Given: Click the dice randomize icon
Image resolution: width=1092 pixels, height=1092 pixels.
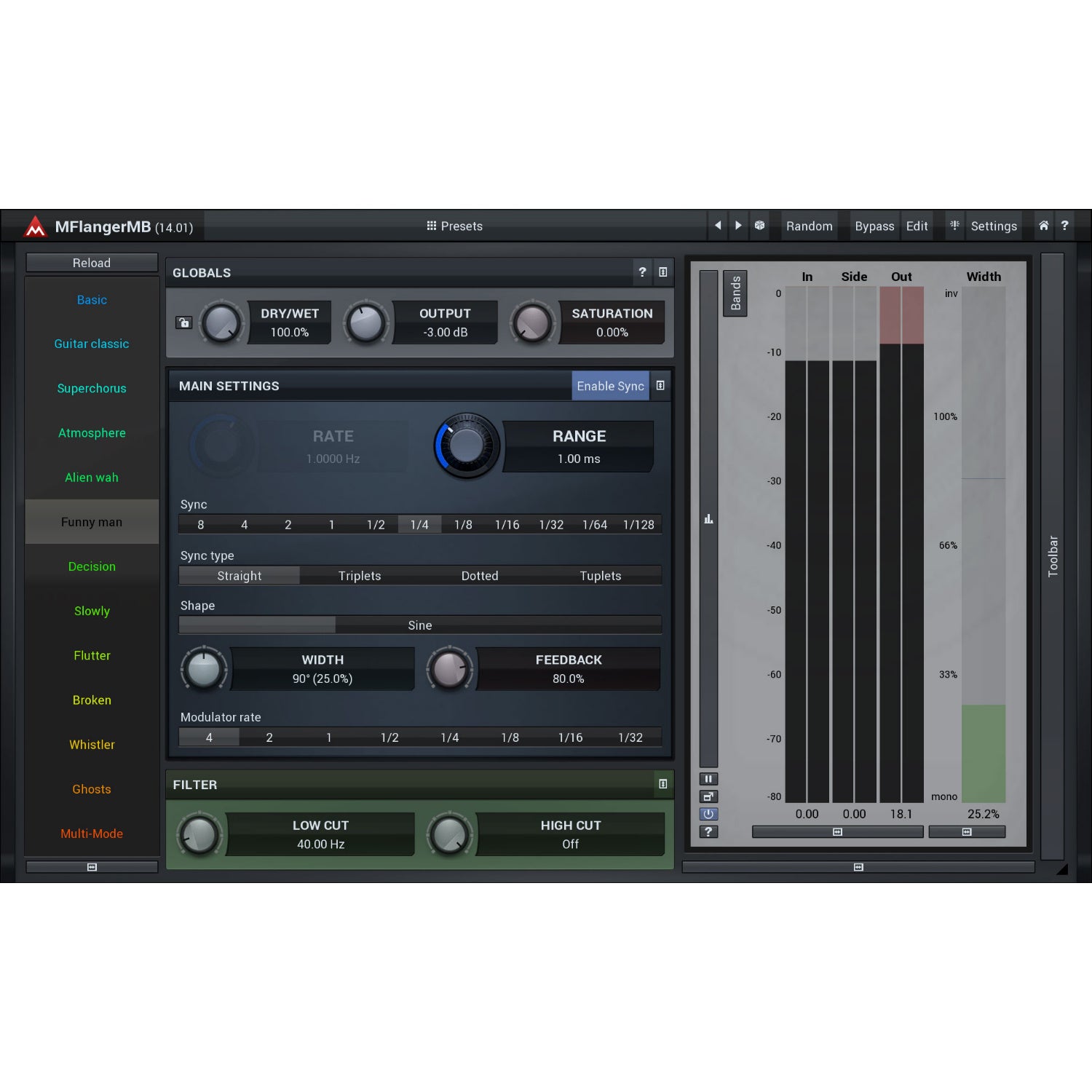Looking at the screenshot, I should coord(759,226).
